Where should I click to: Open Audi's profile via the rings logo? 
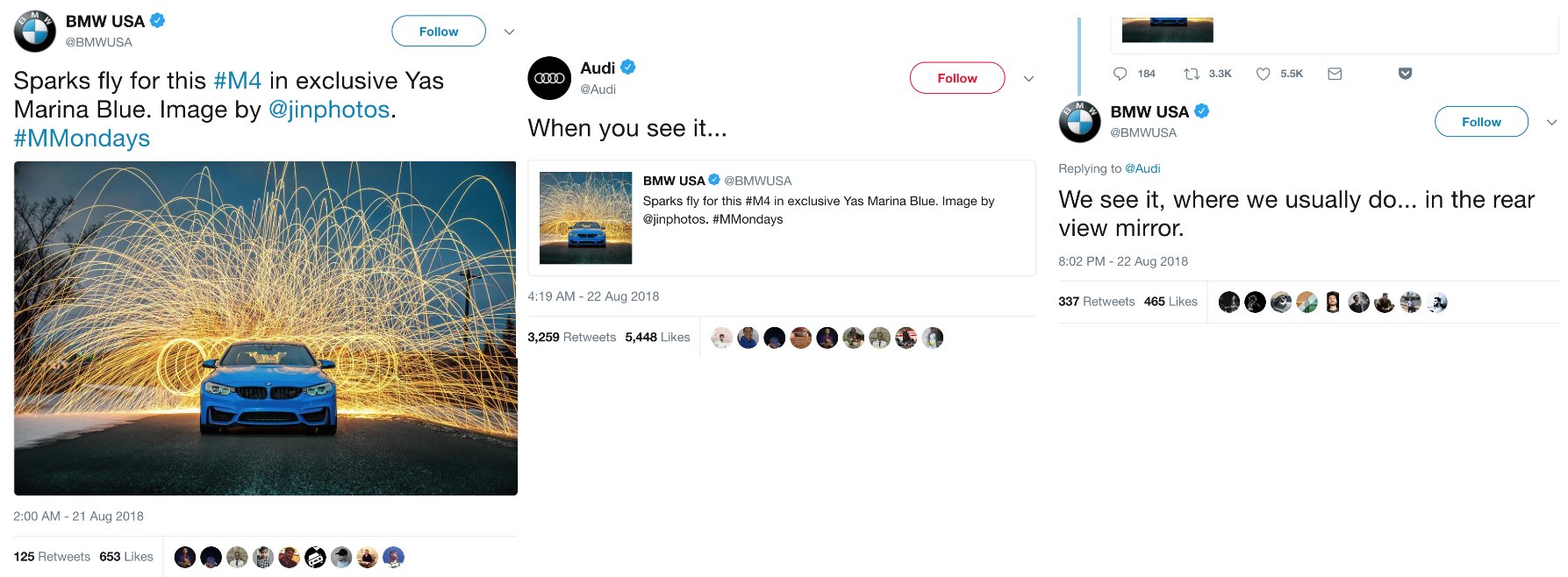548,78
